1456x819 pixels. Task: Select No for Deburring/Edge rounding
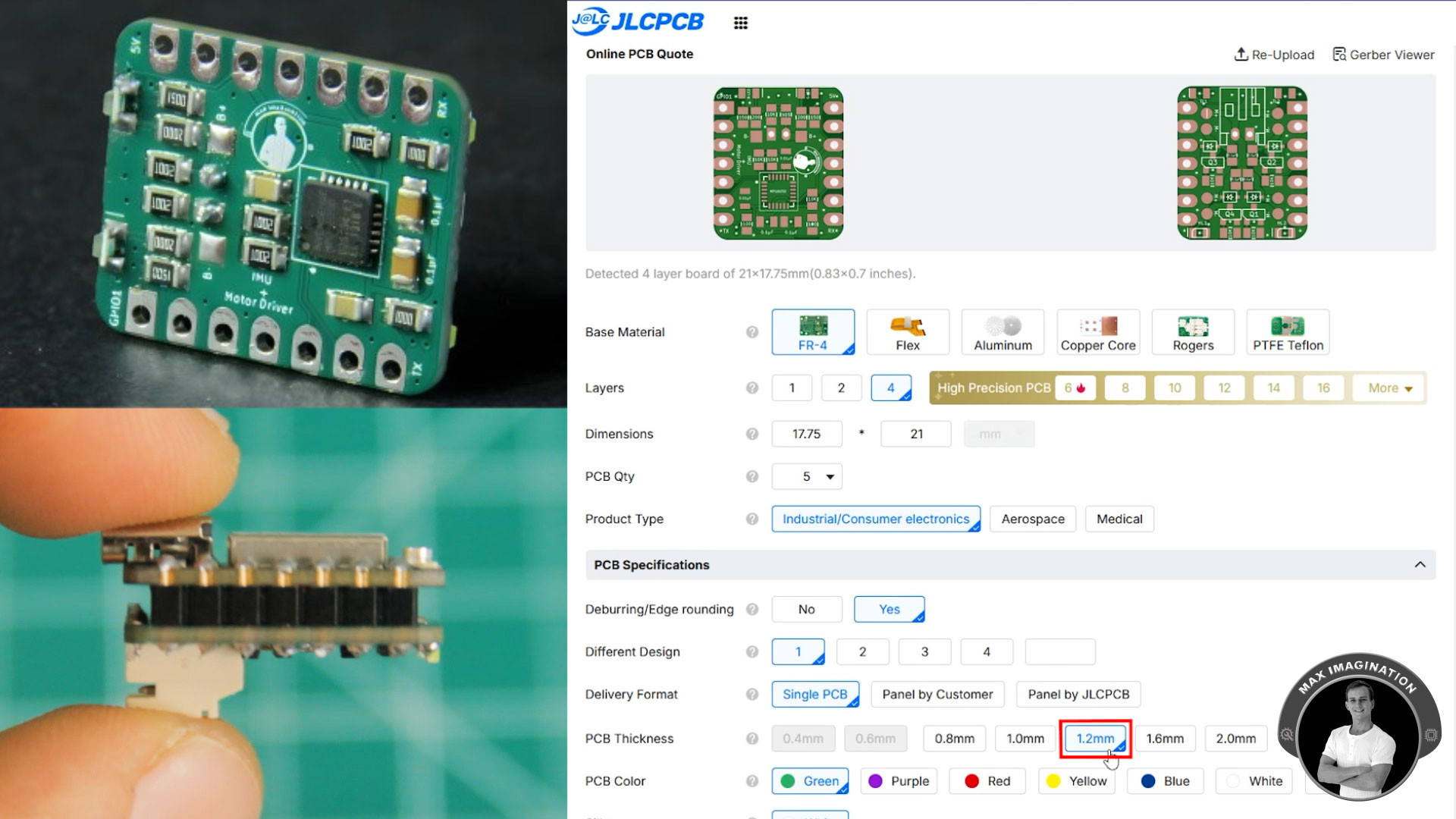click(x=806, y=609)
